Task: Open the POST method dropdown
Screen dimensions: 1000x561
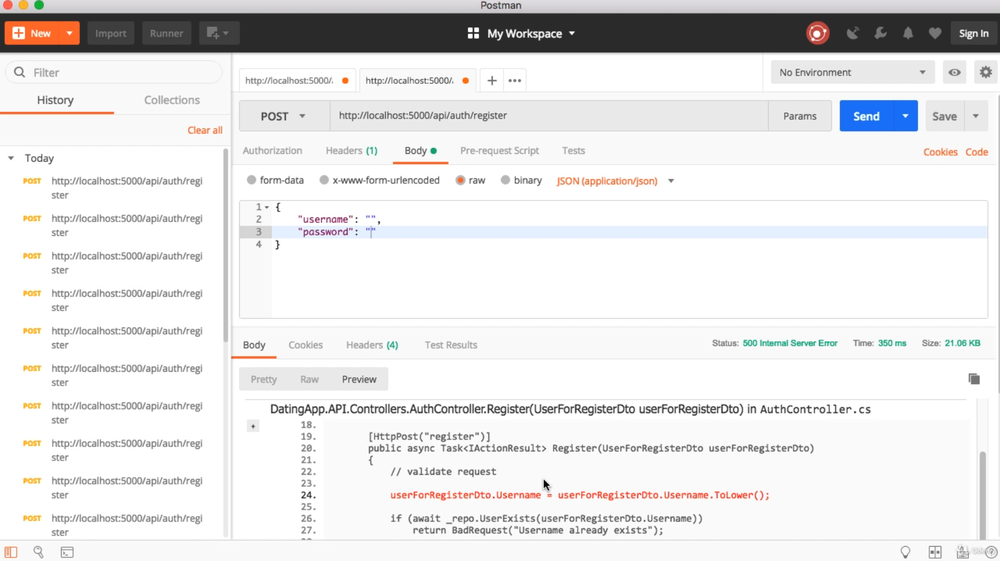Action: [x=283, y=116]
